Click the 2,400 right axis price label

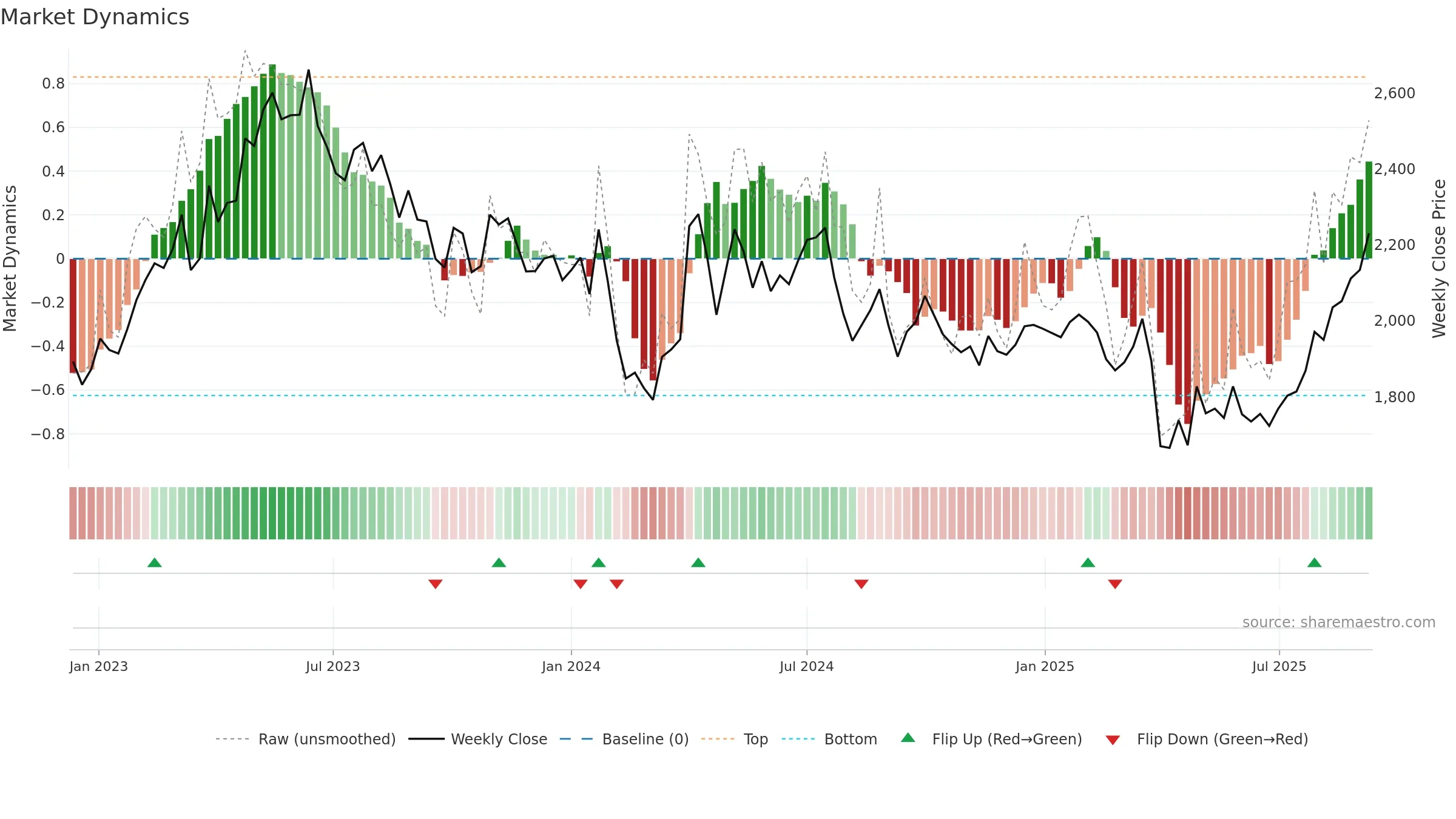point(1395,169)
